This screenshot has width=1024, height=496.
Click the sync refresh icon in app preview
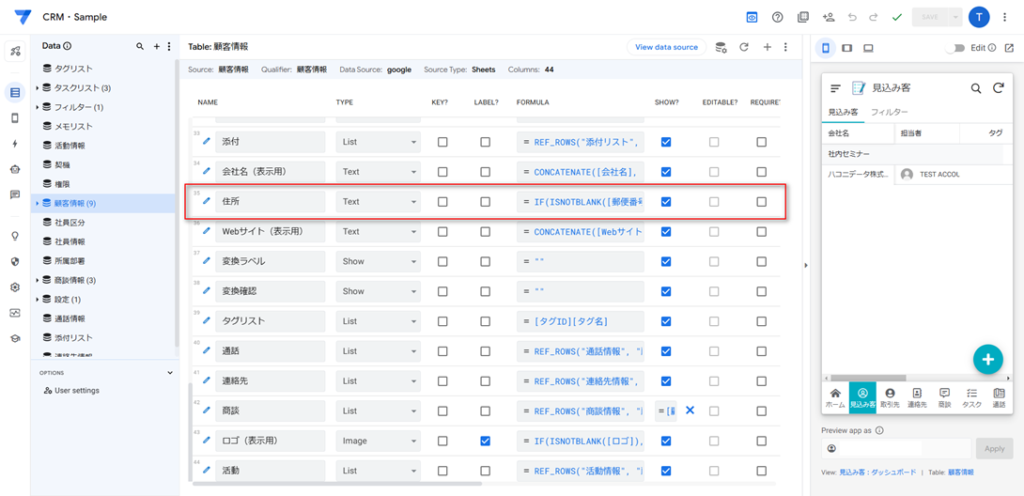998,88
